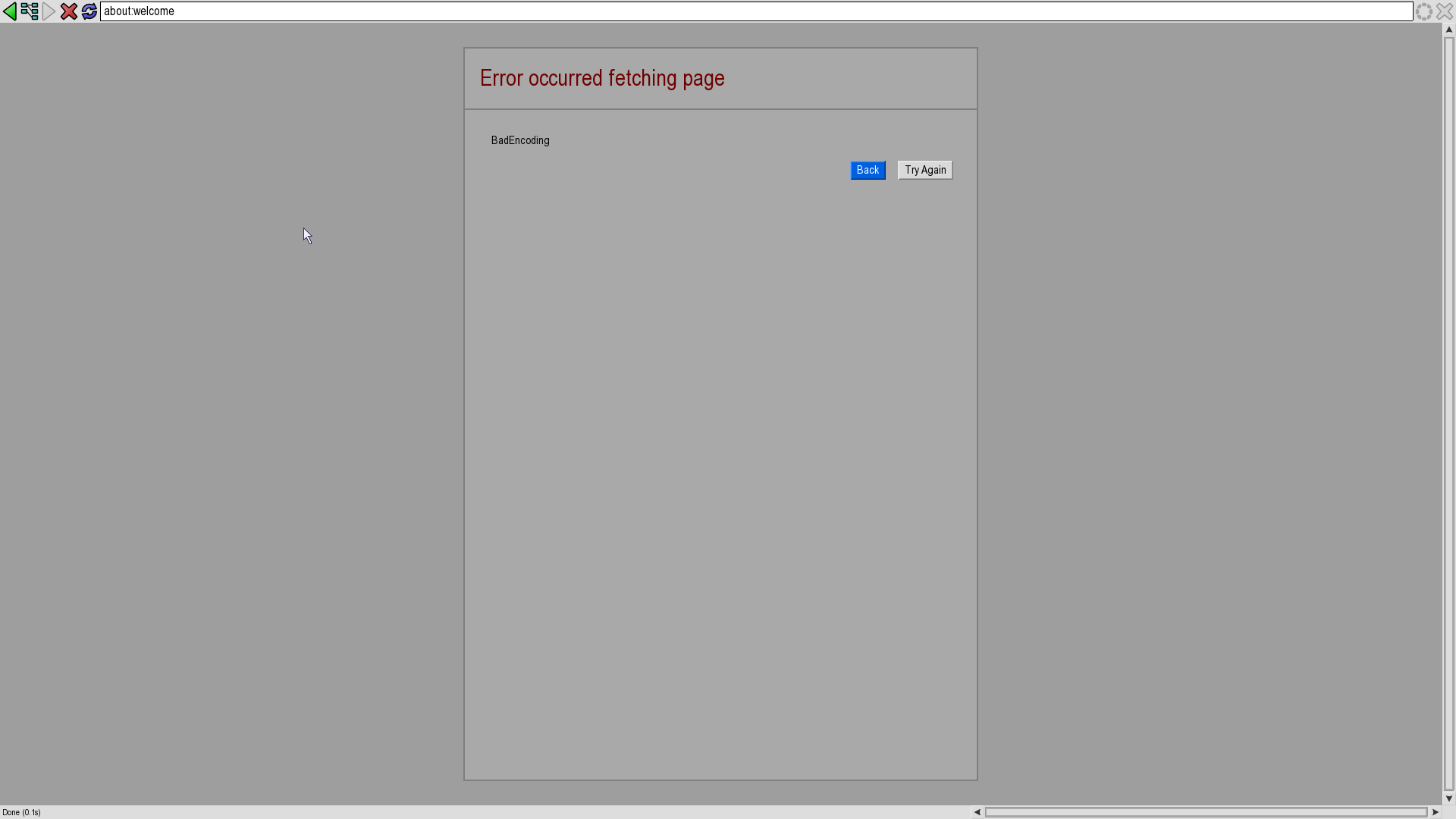Click the vertical scrollbar up arrow
This screenshot has height=819, width=1456.
click(1448, 30)
